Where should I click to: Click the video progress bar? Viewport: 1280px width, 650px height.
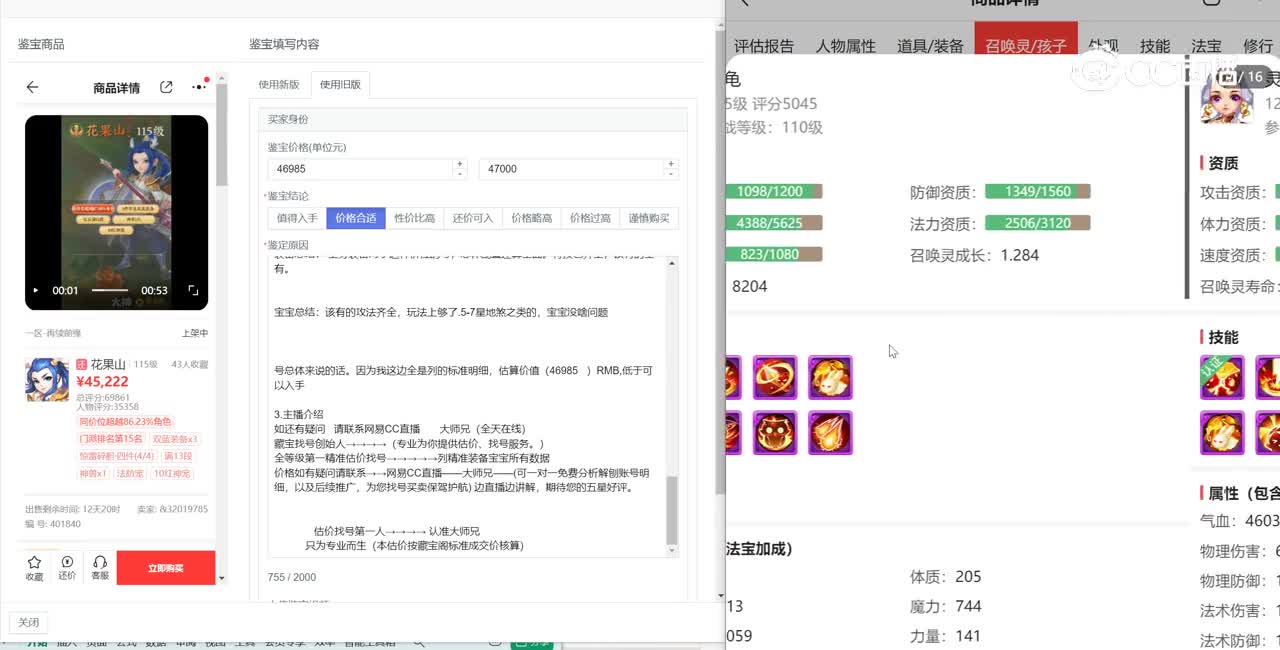click(110, 290)
